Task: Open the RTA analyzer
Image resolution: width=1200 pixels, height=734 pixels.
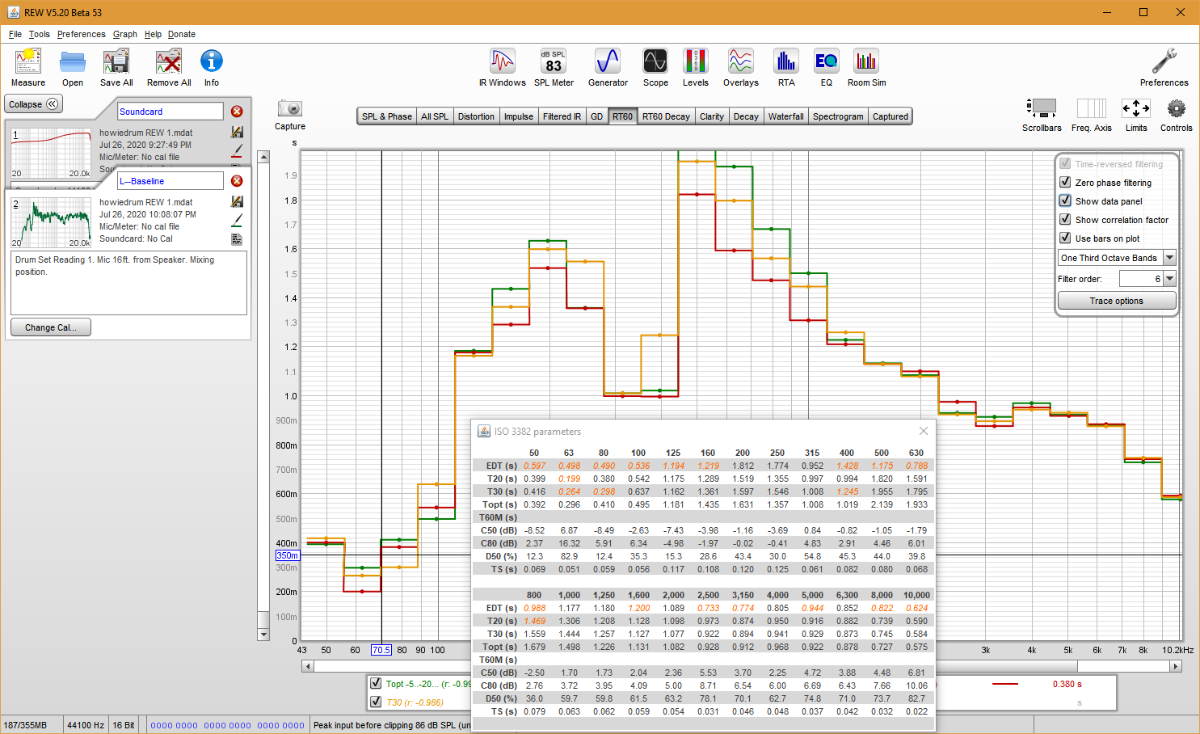Action: pos(786,66)
